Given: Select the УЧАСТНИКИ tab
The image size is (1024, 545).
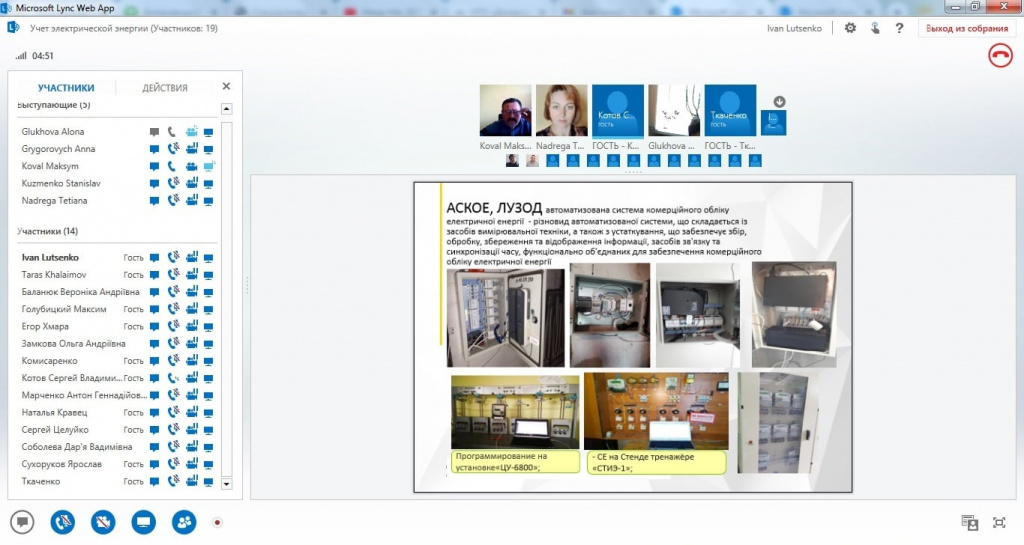Looking at the screenshot, I should pyautogui.click(x=66, y=87).
